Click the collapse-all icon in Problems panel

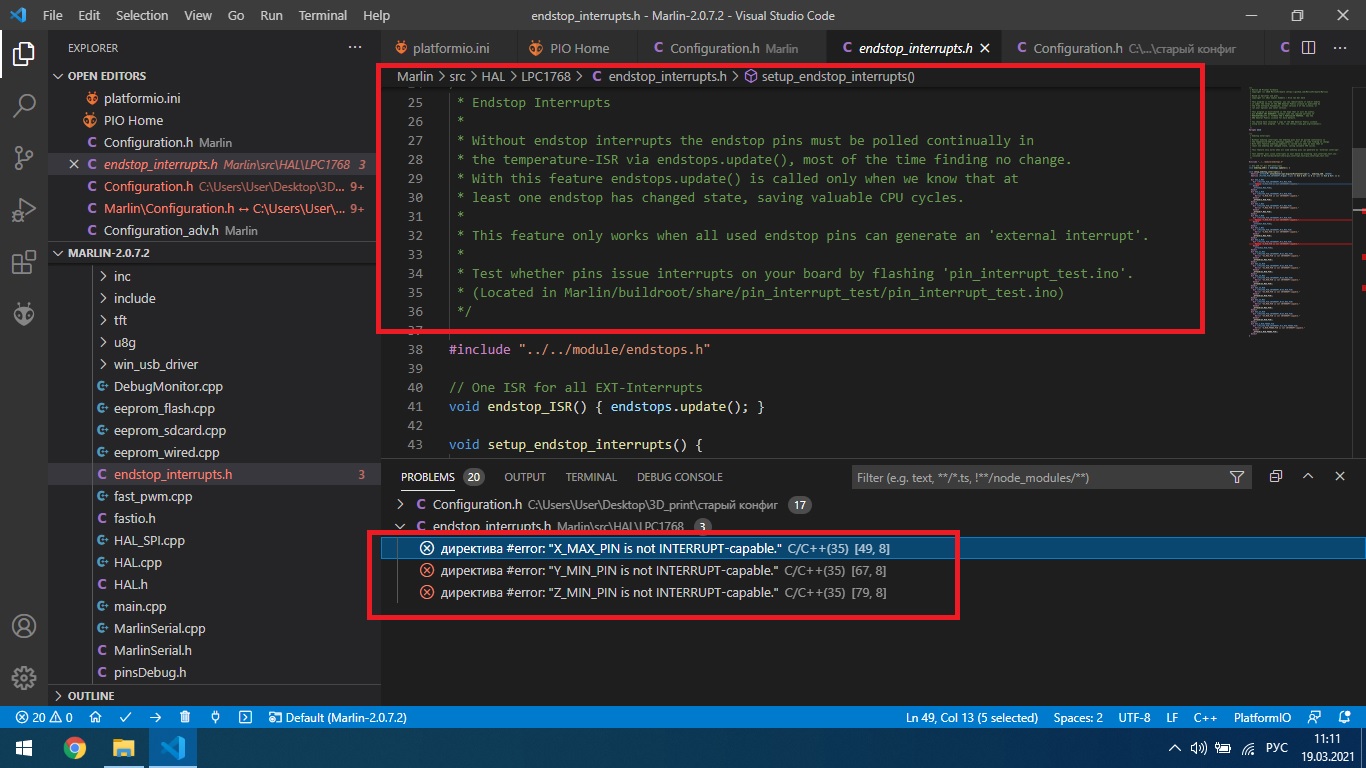point(1276,477)
